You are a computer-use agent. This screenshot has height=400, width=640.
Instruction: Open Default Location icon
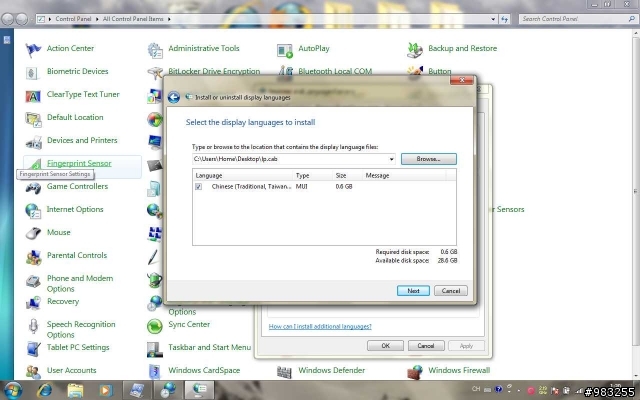33,119
